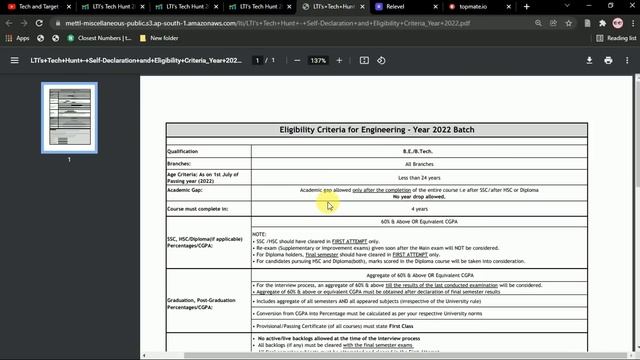The height and width of the screenshot is (360, 640).
Task: Close the Tech and Target tab
Action: 69,7
